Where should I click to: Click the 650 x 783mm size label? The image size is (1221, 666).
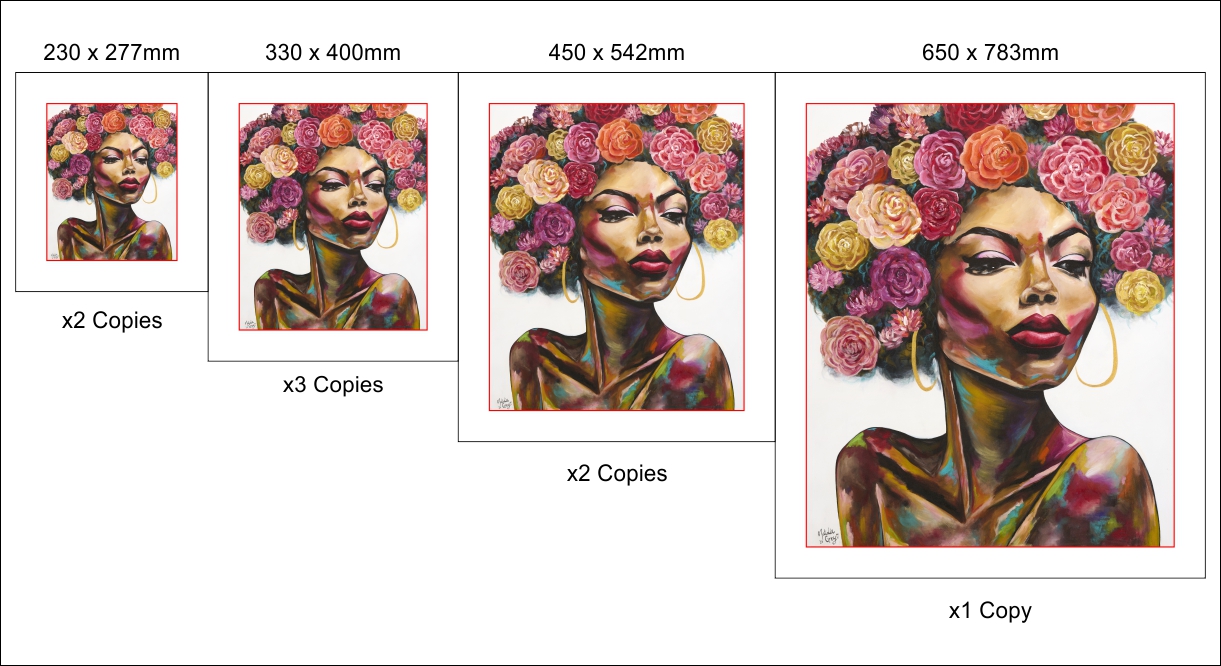coord(990,53)
